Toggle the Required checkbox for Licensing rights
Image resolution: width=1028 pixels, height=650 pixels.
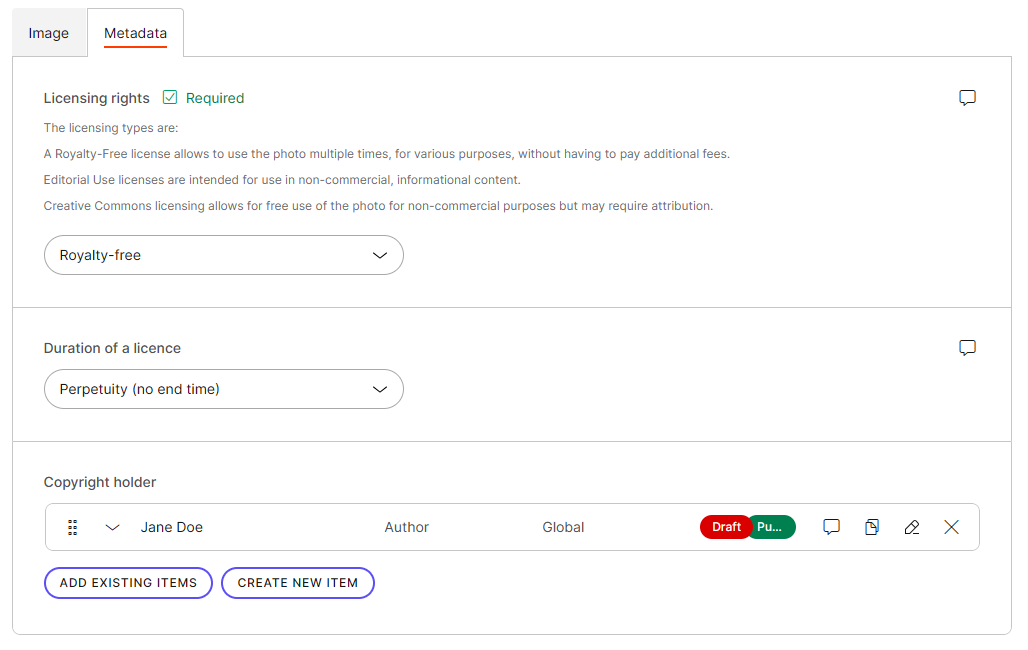[169, 97]
